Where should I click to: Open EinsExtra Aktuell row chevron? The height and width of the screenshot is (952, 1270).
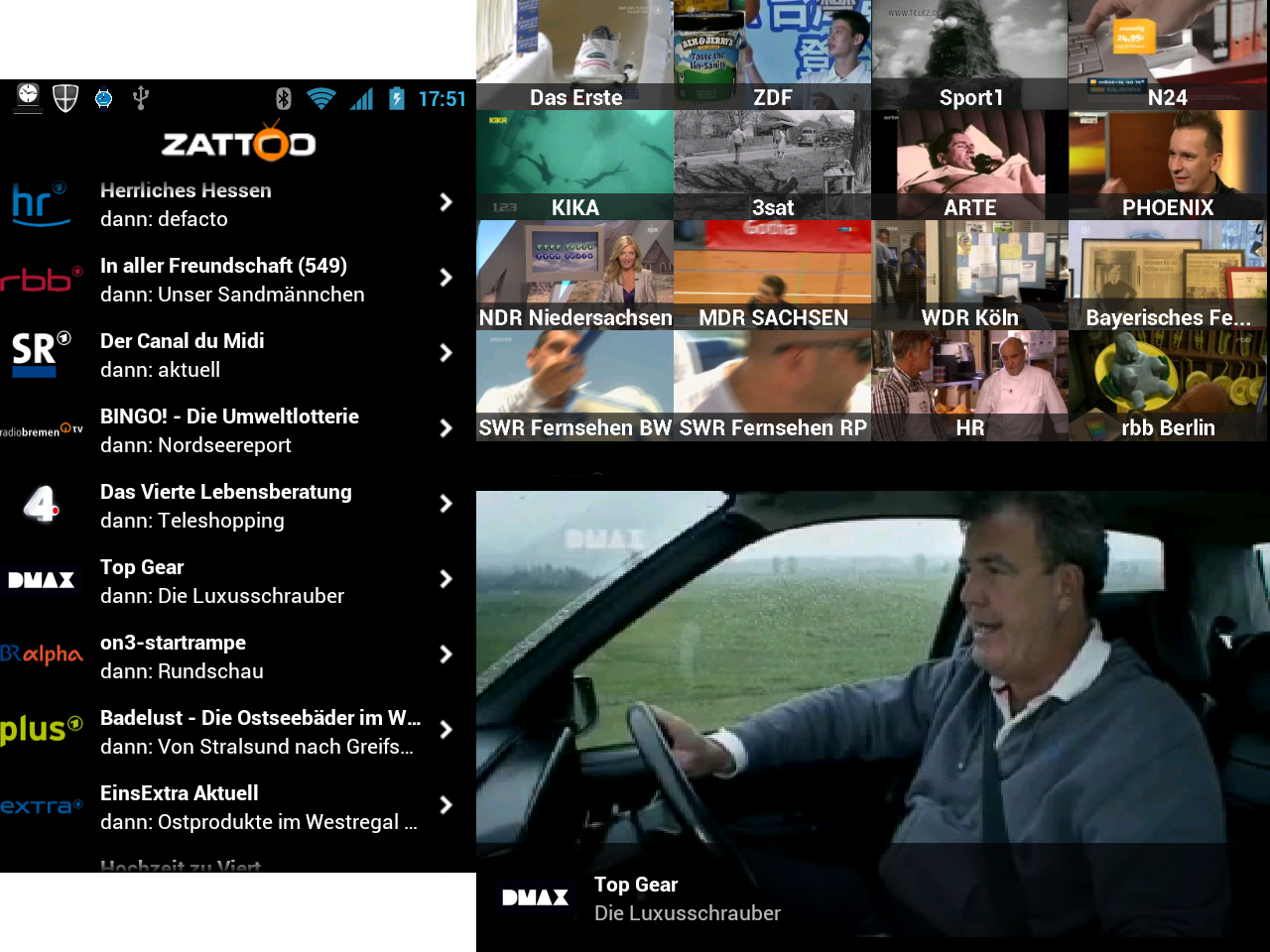click(x=445, y=805)
